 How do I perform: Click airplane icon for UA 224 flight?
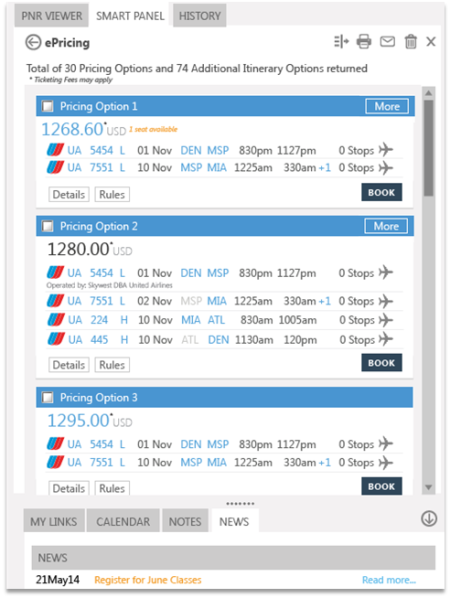coord(386,320)
